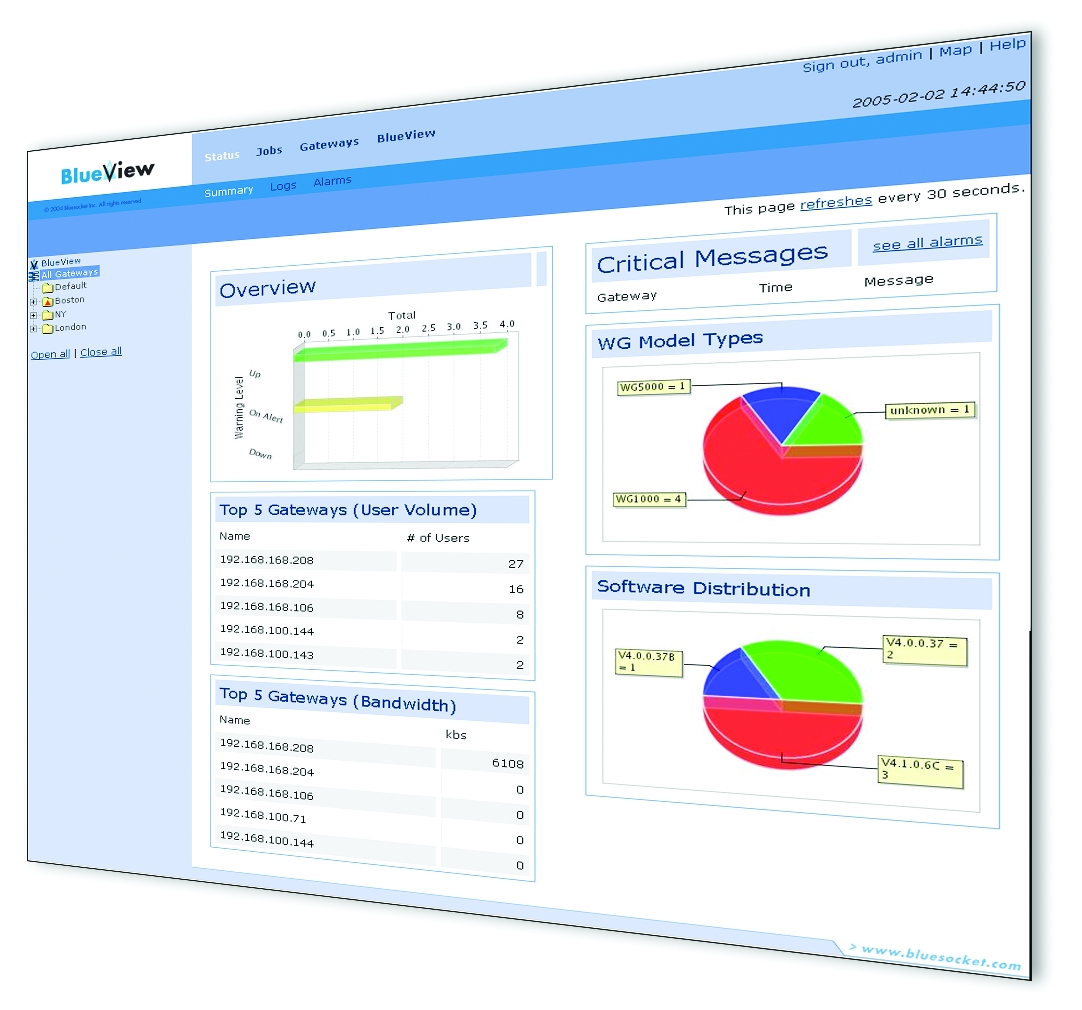Click the BlueView logo in the header

[108, 172]
